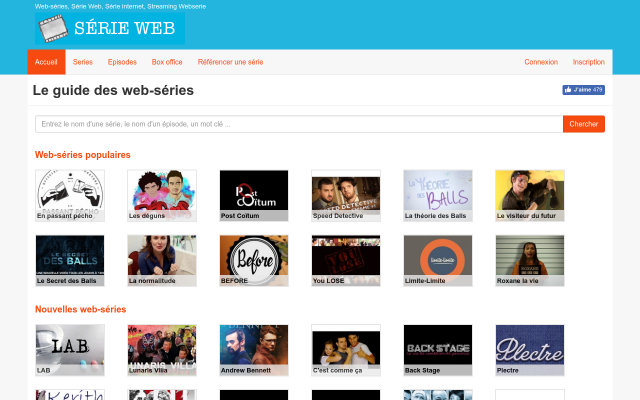640x400 pixels.
Task: Open the You LOSE series thumbnail
Action: click(346, 260)
